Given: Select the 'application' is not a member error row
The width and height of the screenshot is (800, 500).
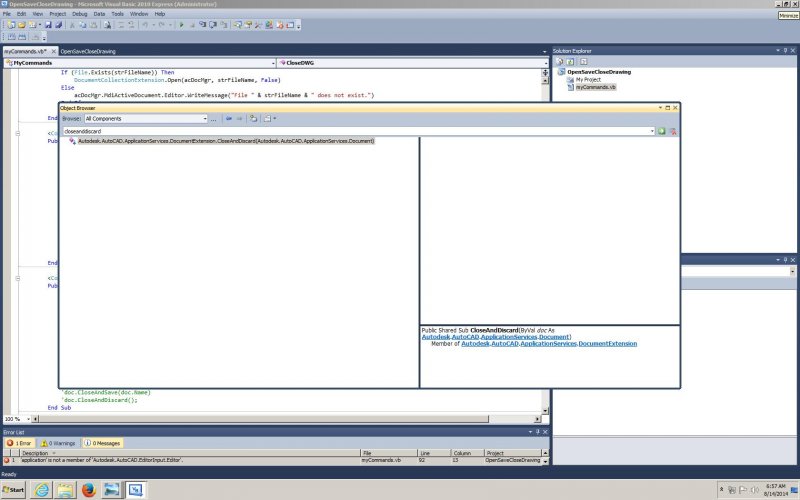Looking at the screenshot, I should [x=272, y=460].
